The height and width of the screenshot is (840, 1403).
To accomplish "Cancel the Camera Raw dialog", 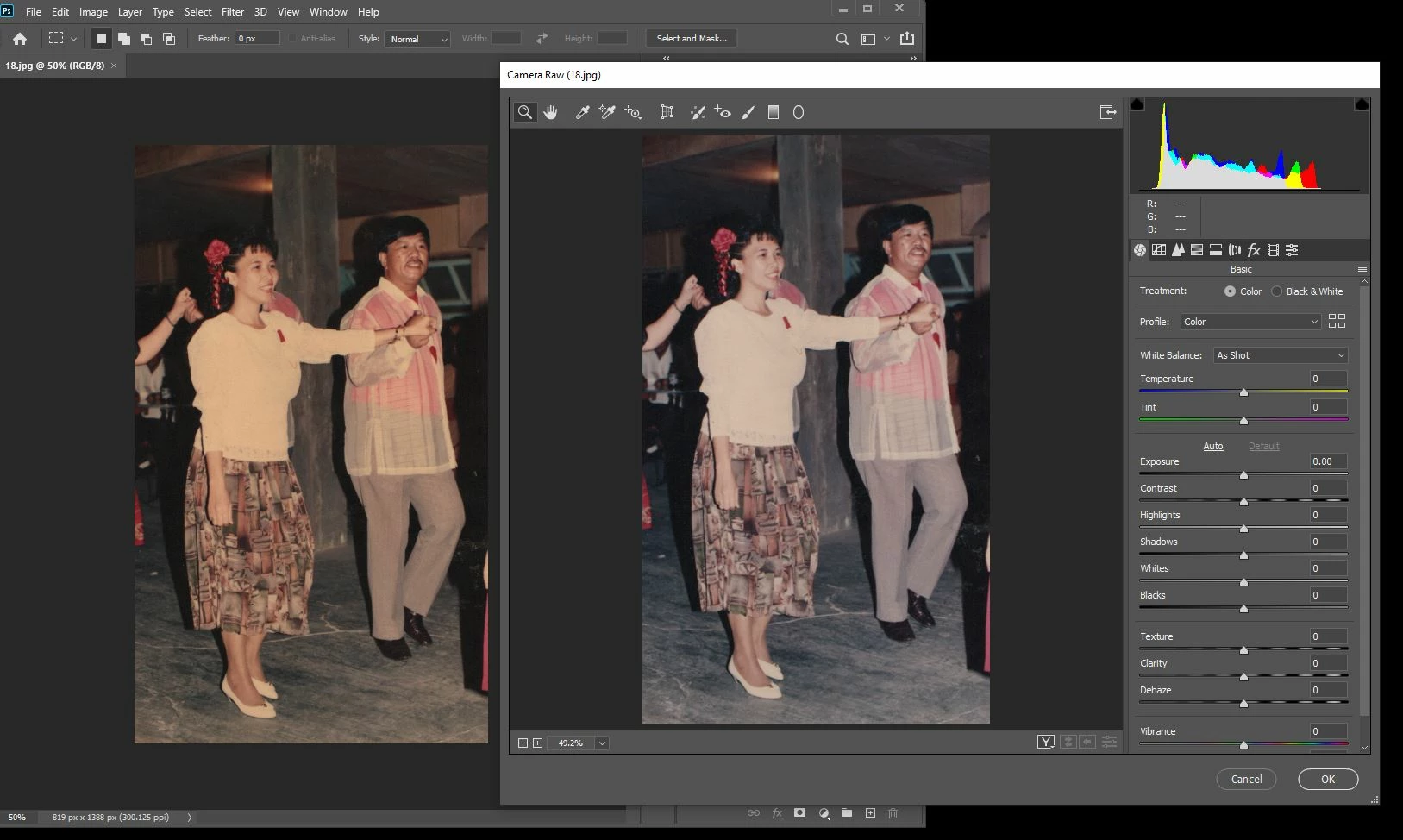I will (1246, 779).
